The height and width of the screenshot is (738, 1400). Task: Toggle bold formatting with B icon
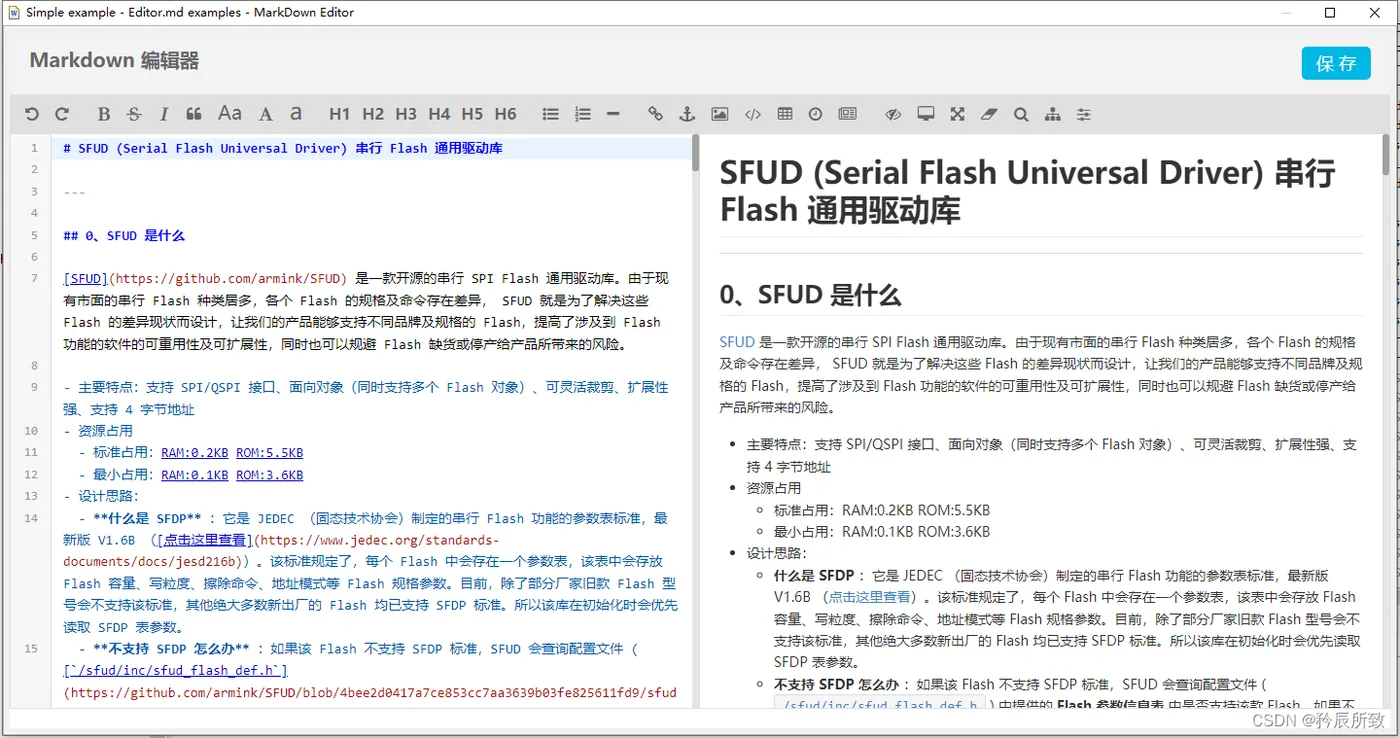104,114
